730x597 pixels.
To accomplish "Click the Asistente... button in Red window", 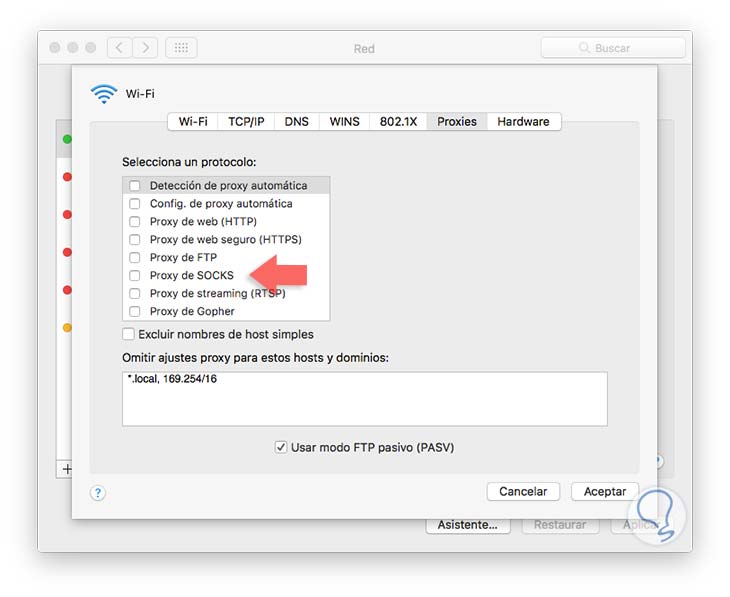I will 468,525.
